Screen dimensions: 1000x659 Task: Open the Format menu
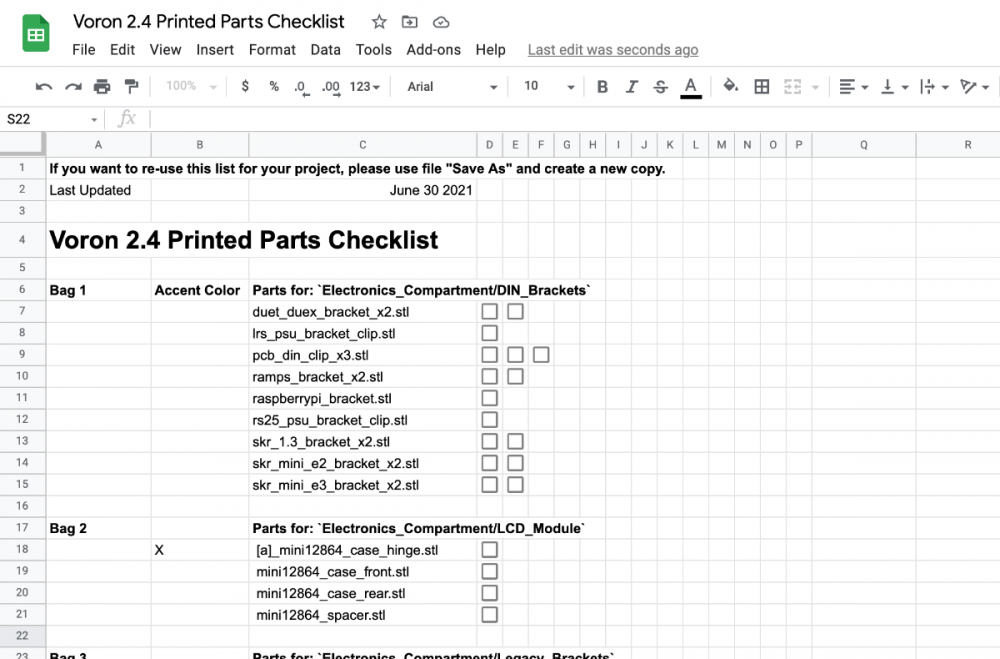point(272,50)
